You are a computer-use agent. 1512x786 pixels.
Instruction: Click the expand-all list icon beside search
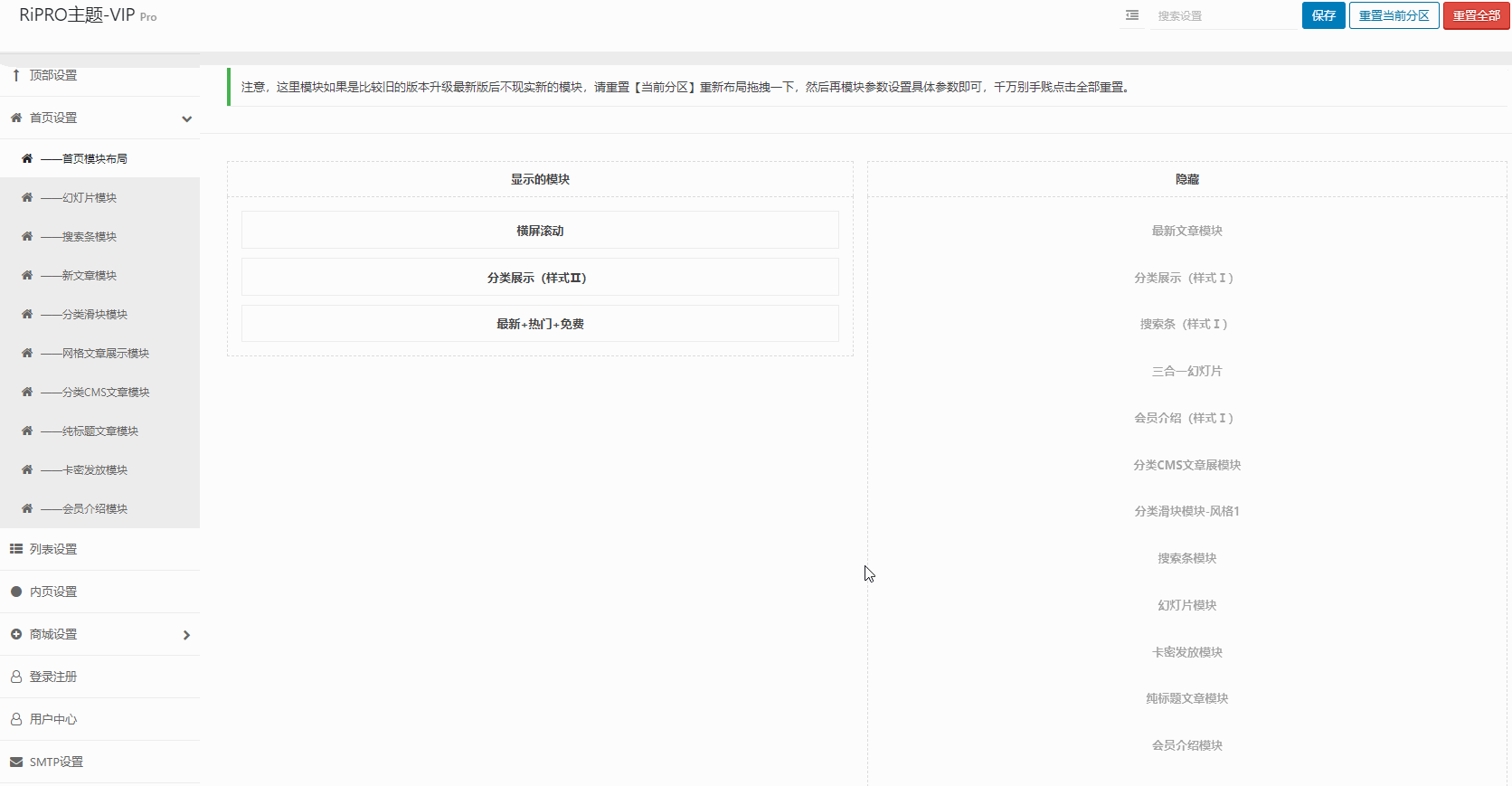click(x=1131, y=15)
